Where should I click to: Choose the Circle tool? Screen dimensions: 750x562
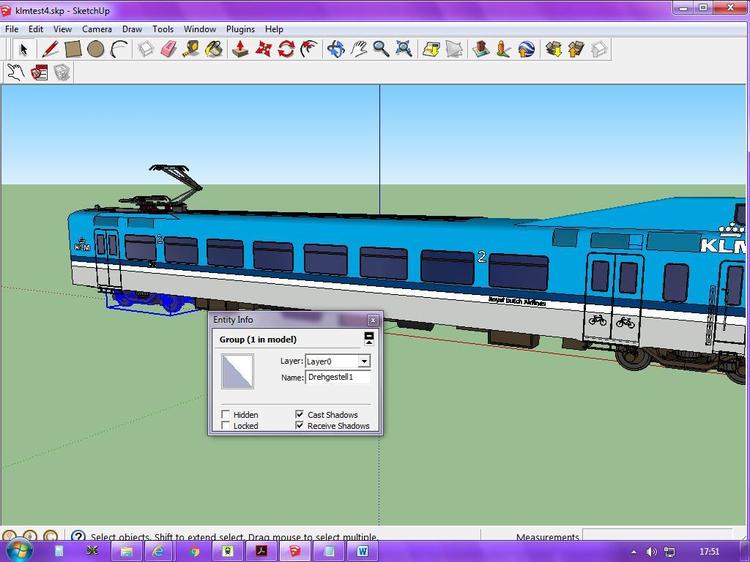pyautogui.click(x=96, y=49)
